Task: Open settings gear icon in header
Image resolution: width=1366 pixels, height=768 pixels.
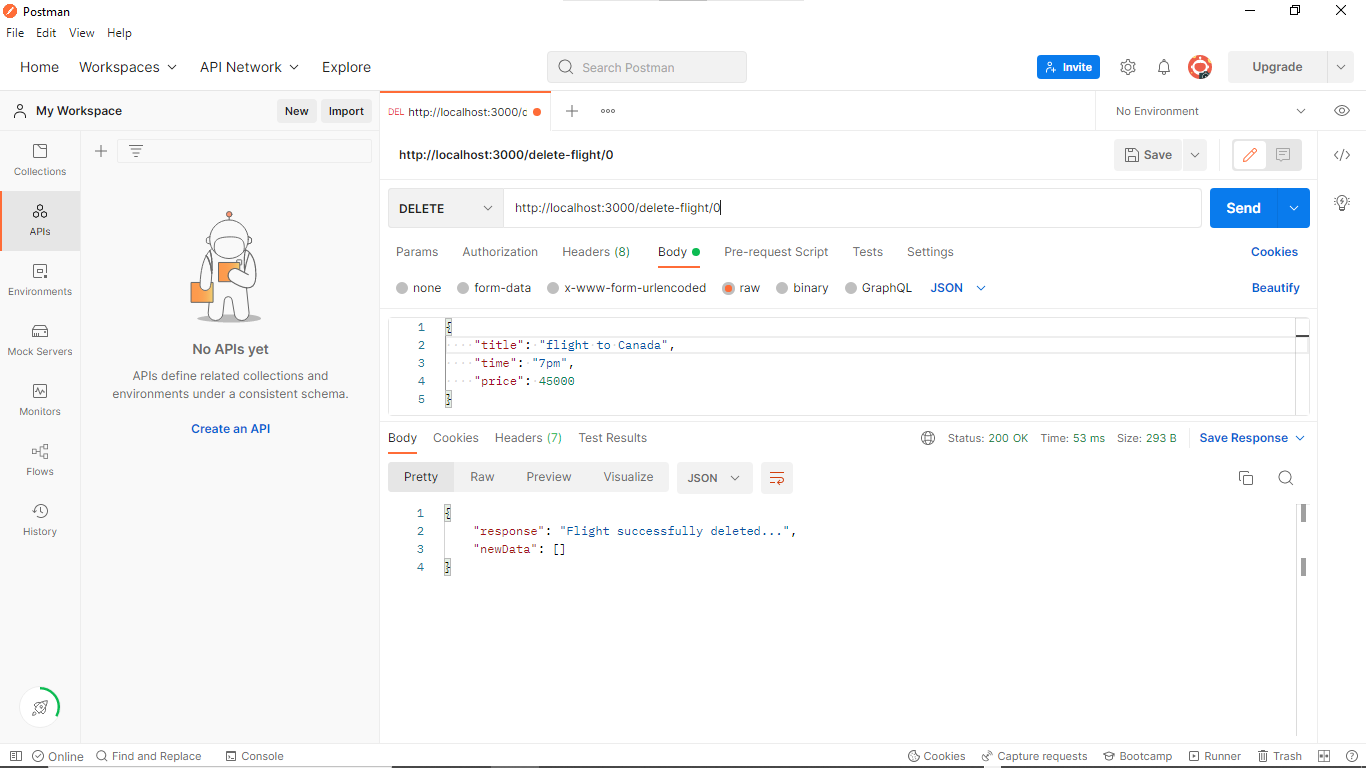Action: click(x=1128, y=67)
